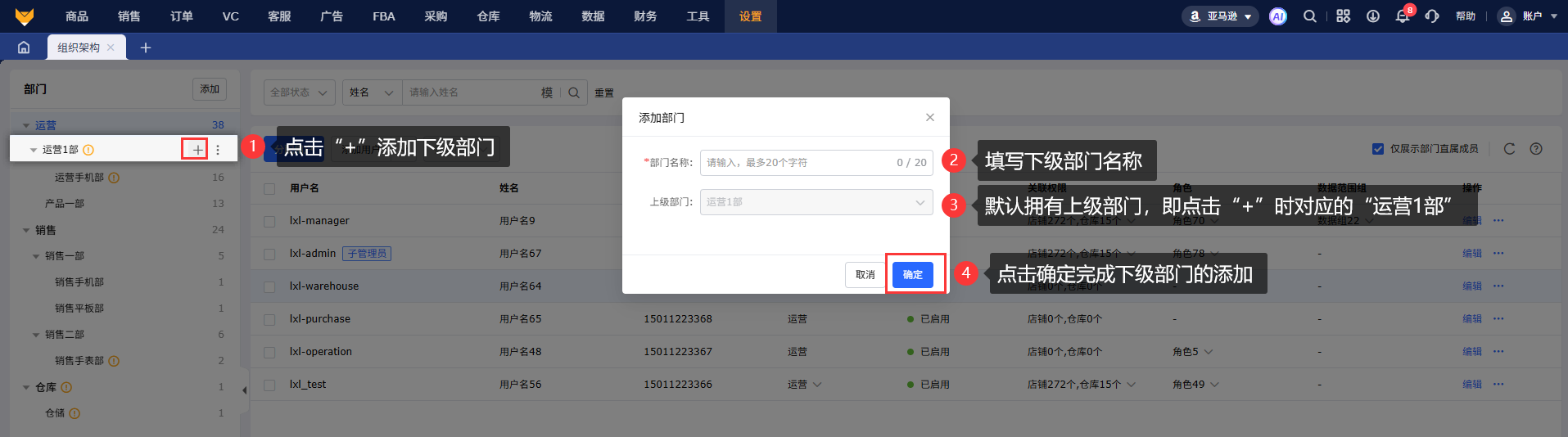Click the 重置 reset button

[x=604, y=92]
